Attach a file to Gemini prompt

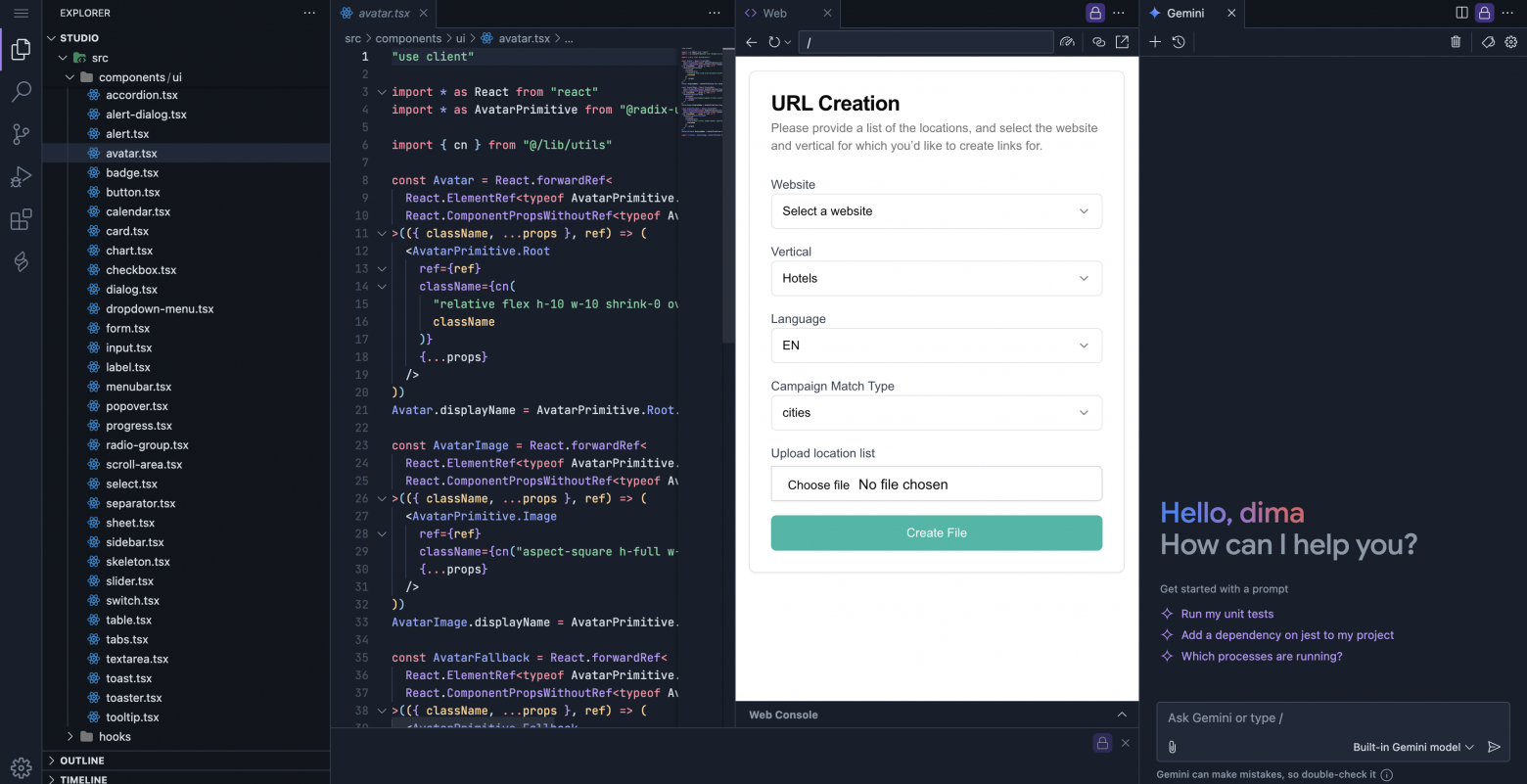click(x=1172, y=747)
